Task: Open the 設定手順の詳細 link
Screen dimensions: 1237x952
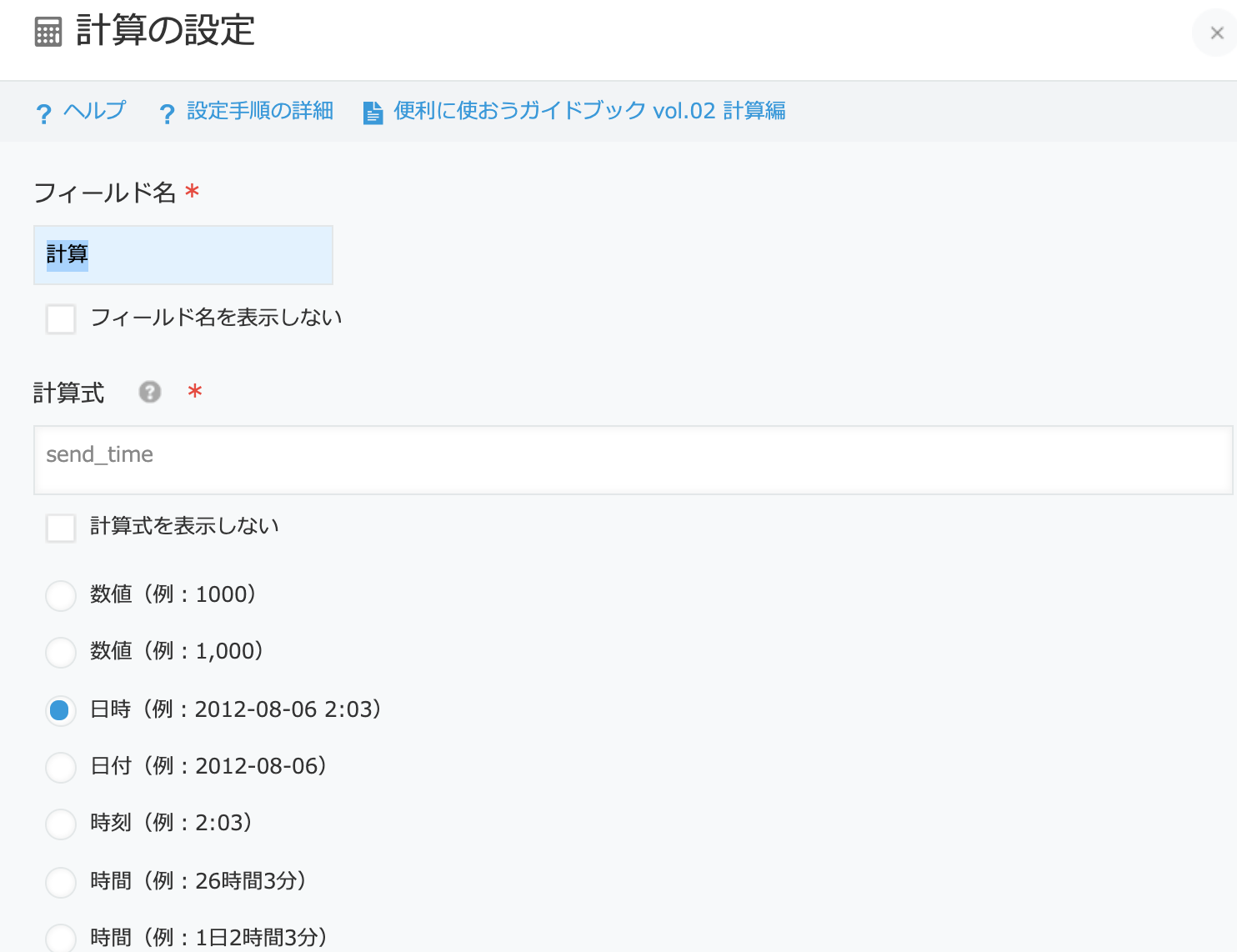Action: (259, 110)
